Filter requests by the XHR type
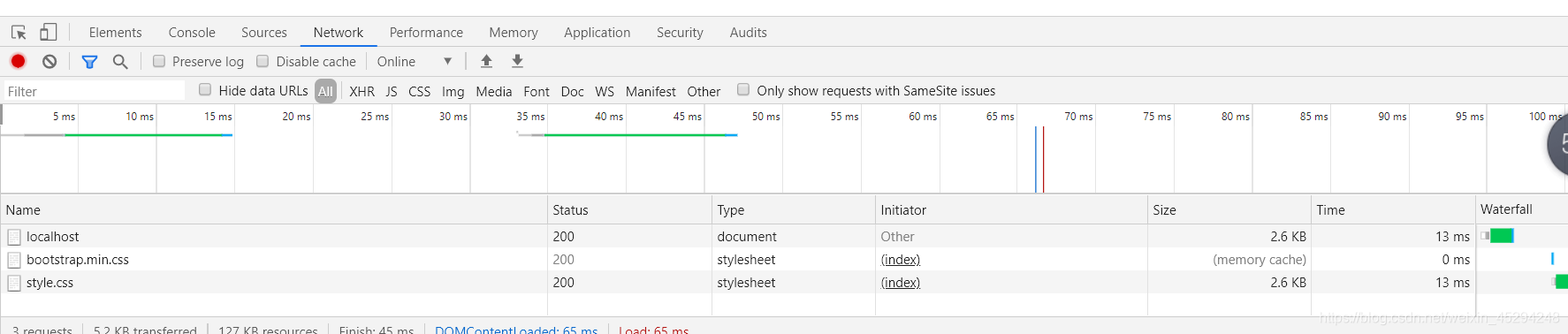 point(362,91)
